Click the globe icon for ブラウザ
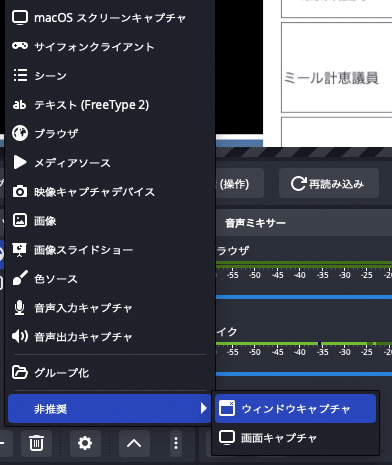Screen dimensions: 392x465 (x=20, y=133)
